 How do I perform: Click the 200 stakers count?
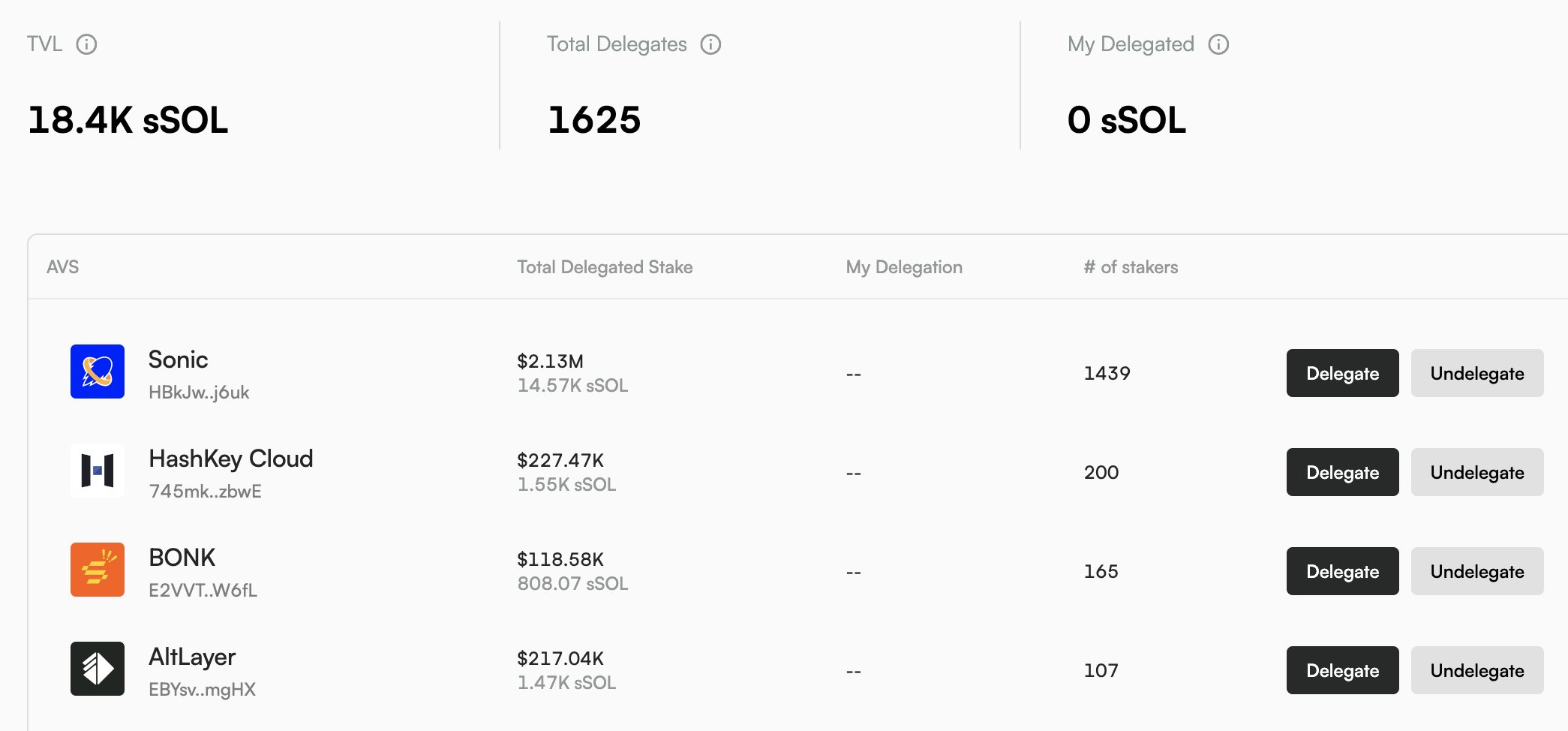pos(1101,473)
